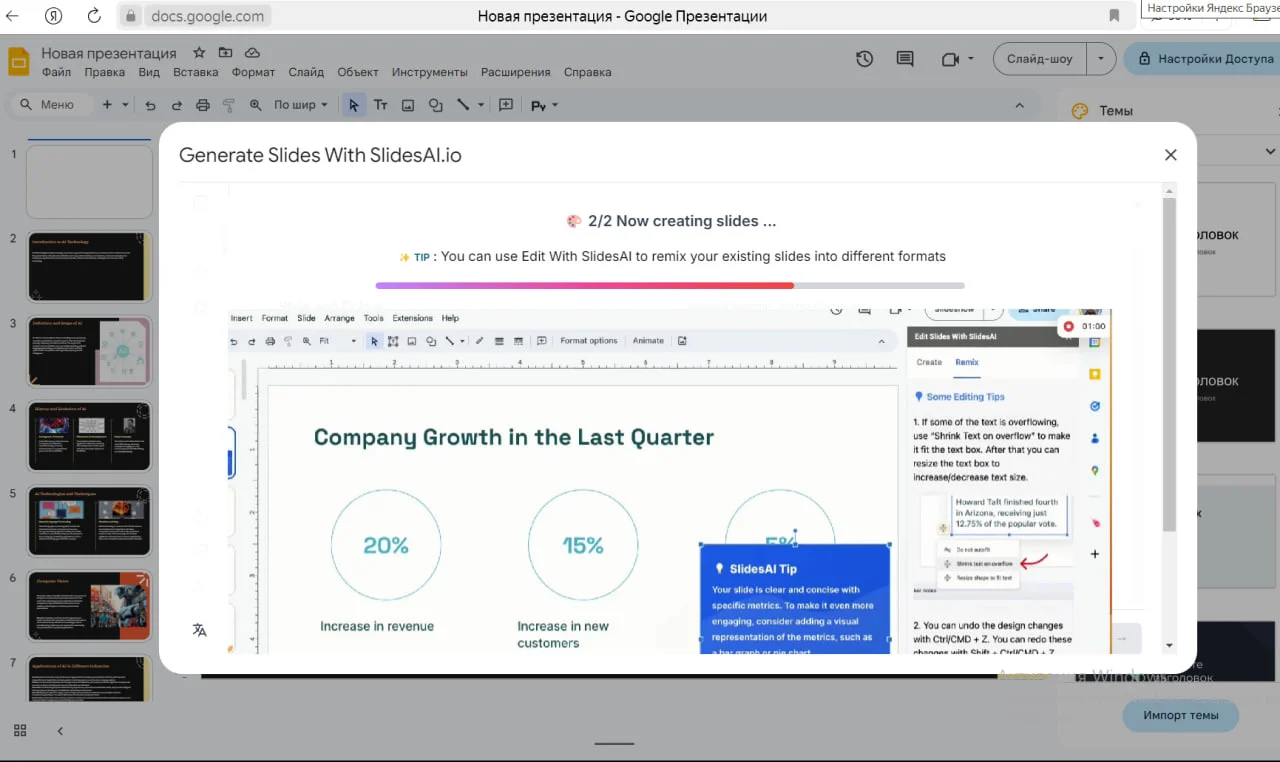
Task: Select slide 3 thumbnail in the filmstrip
Action: 89,351
